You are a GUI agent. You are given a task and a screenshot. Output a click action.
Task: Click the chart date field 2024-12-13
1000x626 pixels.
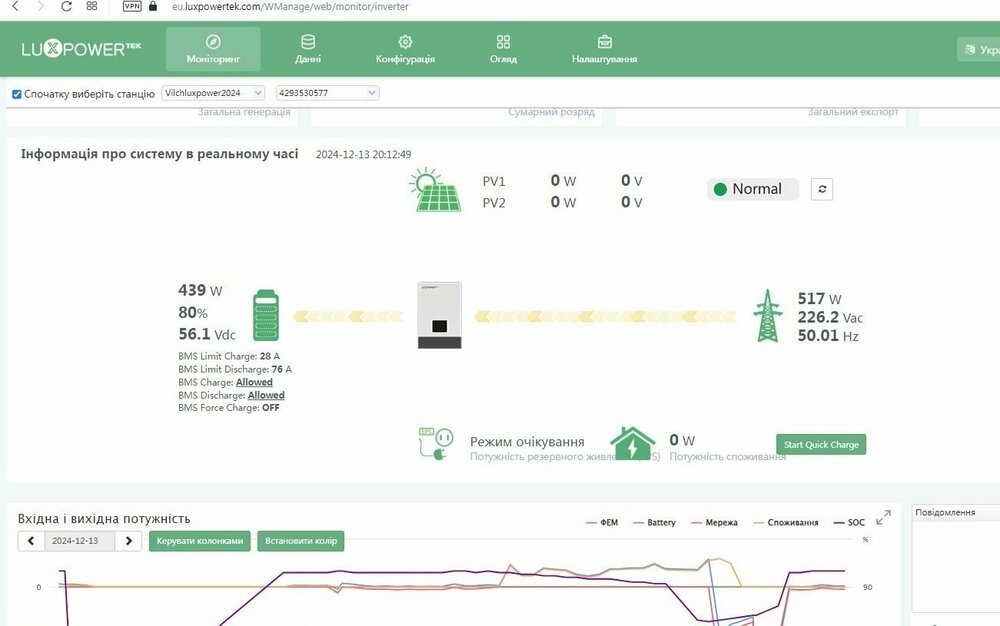click(80, 541)
